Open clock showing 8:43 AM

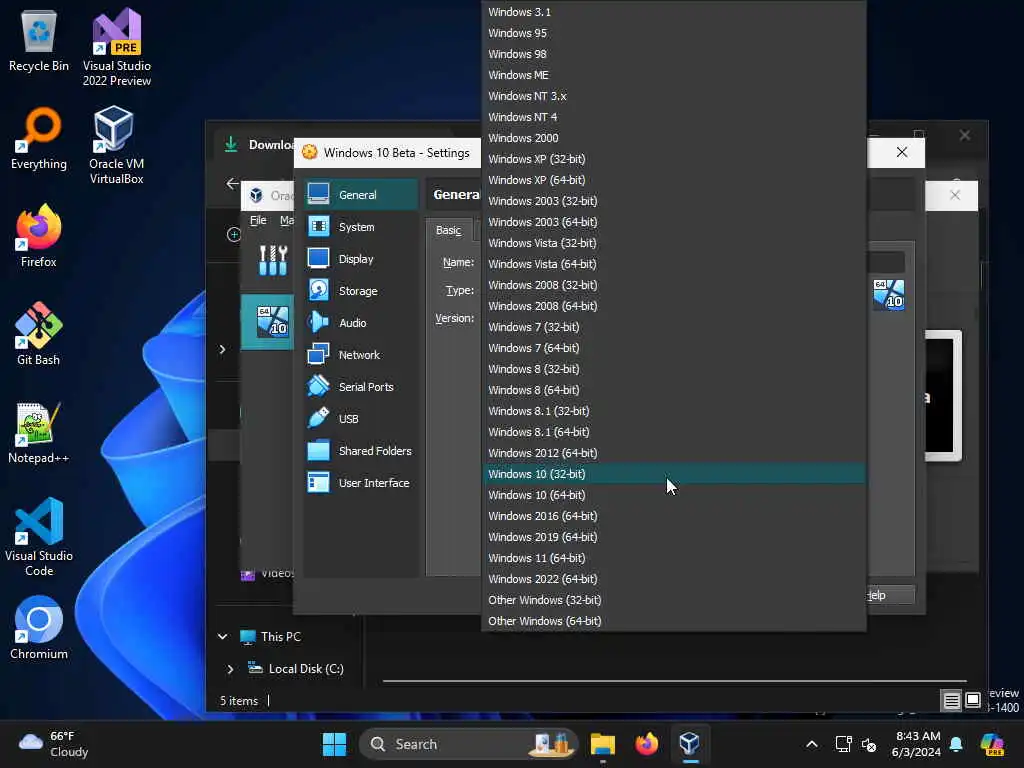[x=916, y=743]
